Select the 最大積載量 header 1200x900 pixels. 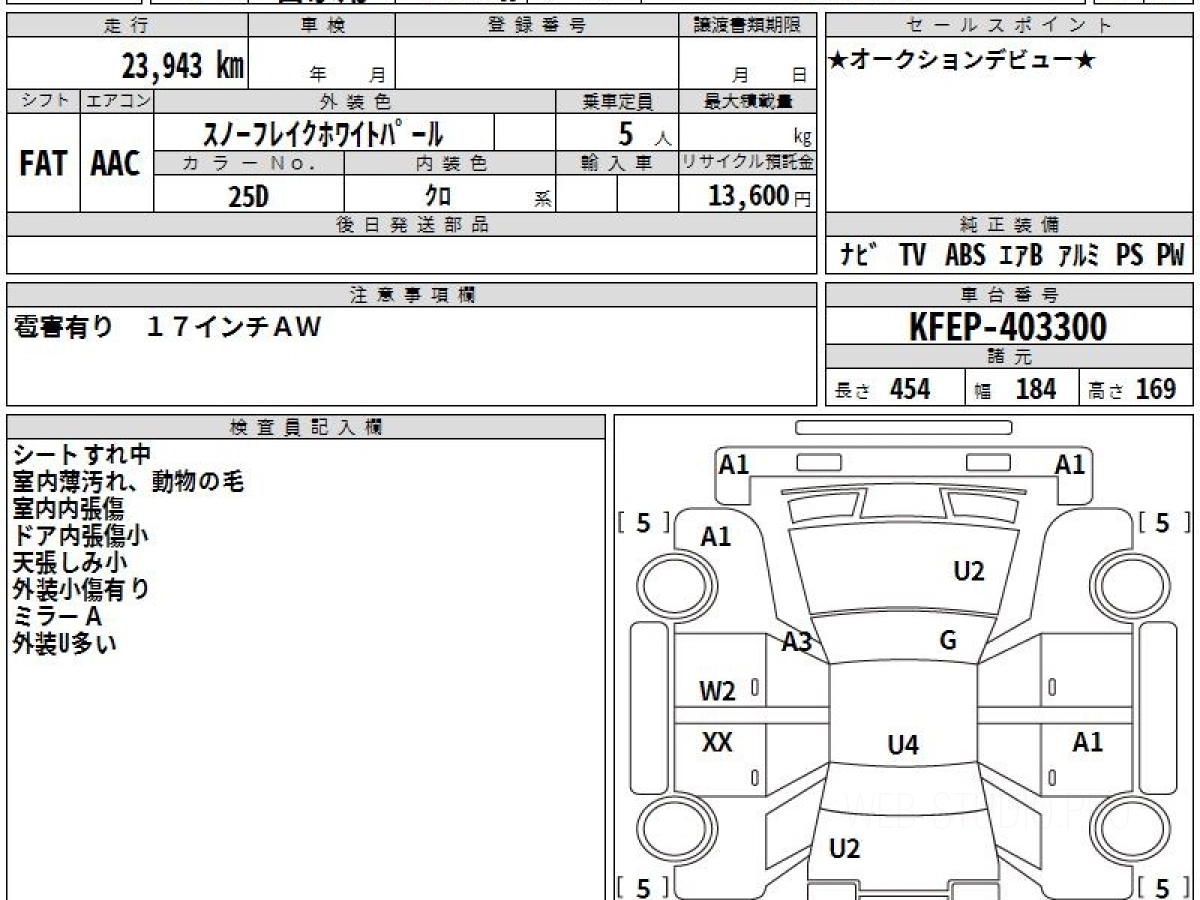click(747, 101)
